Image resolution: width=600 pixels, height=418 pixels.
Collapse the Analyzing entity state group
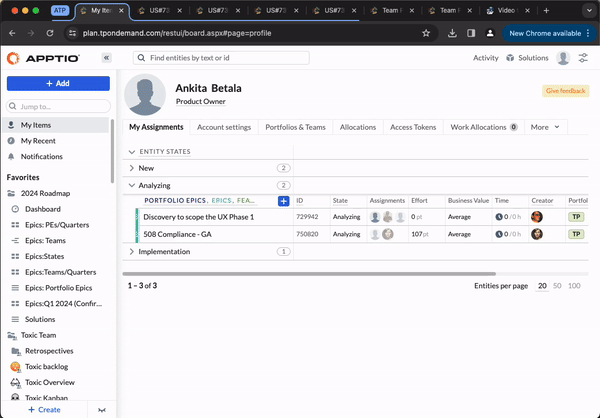[132, 185]
